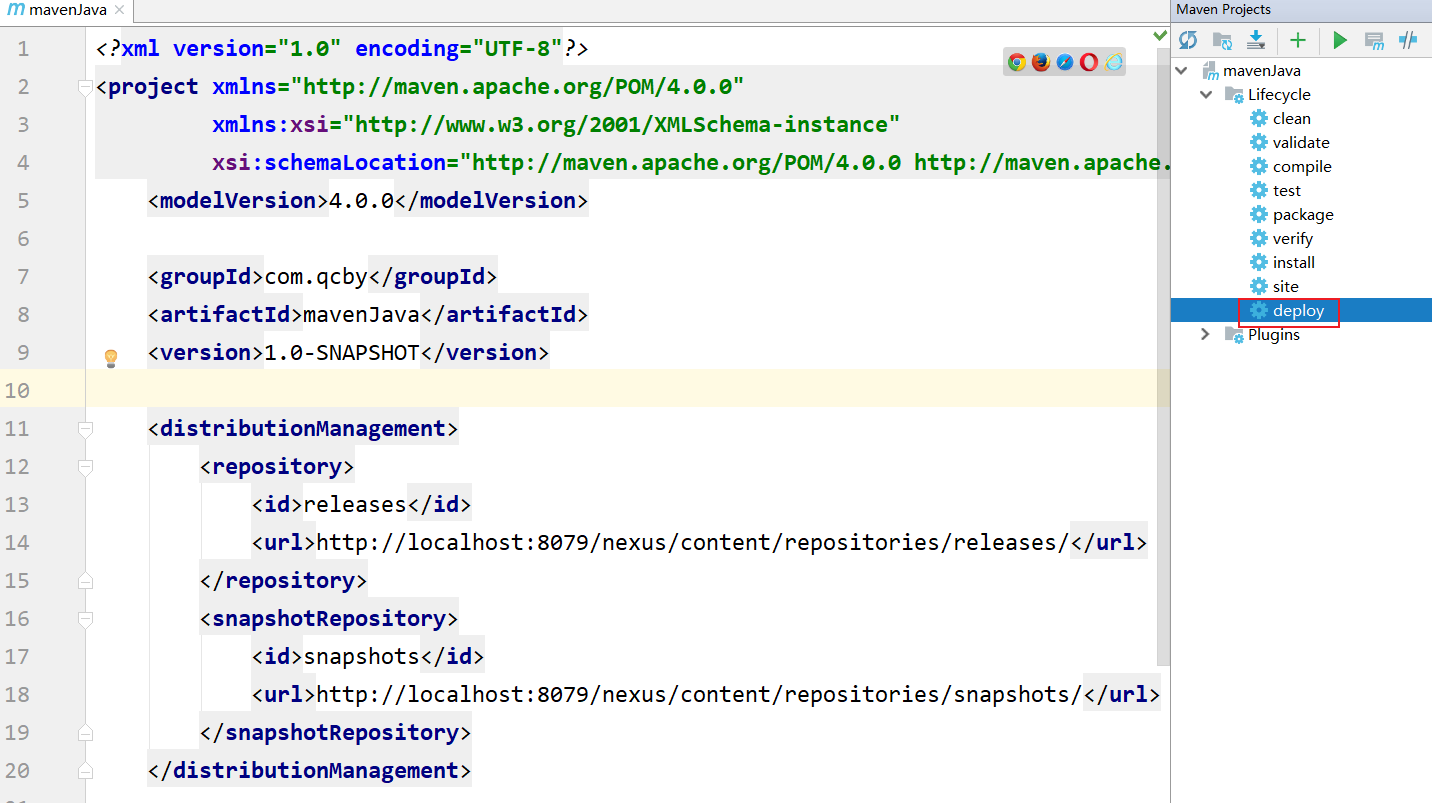Click the yellow light bulb intention icon
The image size is (1432, 803).
(x=111, y=357)
